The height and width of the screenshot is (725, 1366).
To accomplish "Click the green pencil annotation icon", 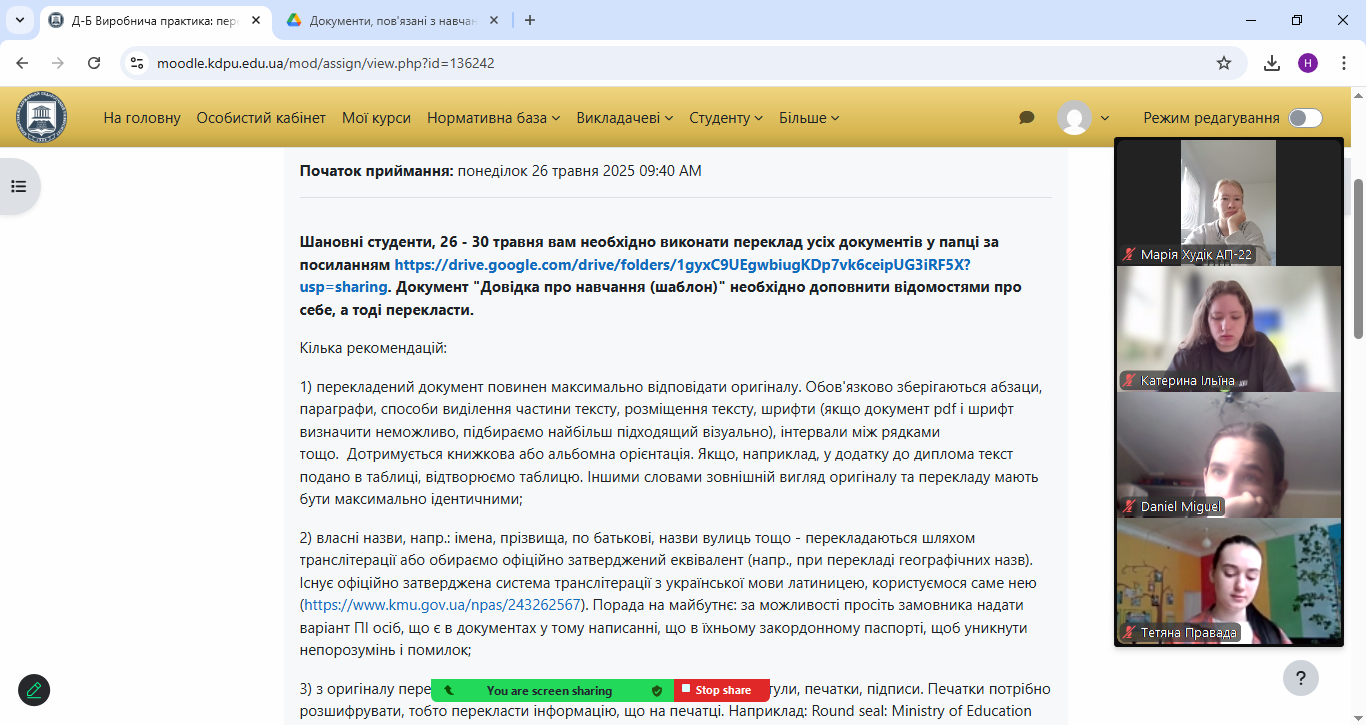I will pyautogui.click(x=34, y=690).
